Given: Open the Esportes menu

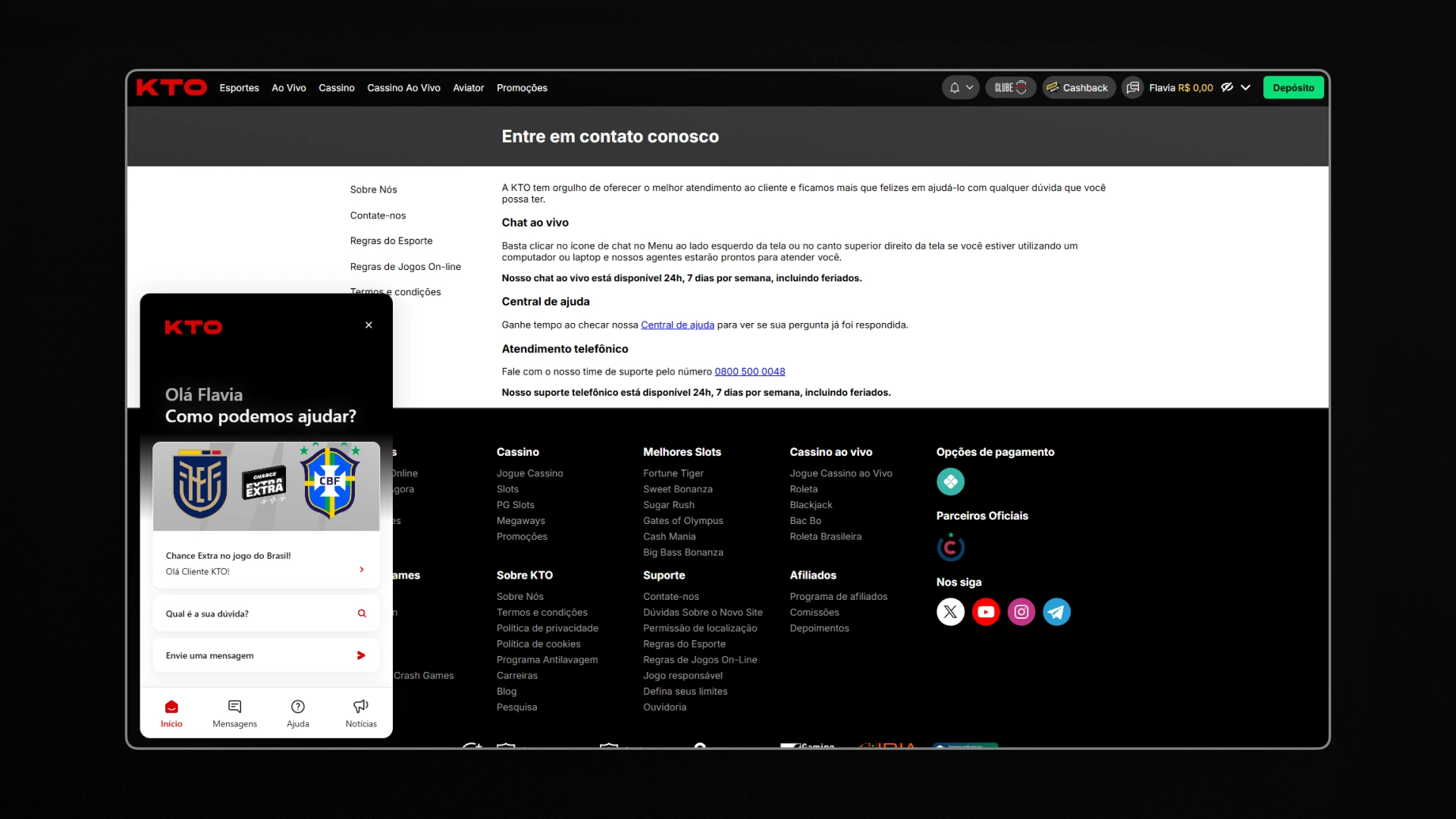Looking at the screenshot, I should click(x=239, y=88).
